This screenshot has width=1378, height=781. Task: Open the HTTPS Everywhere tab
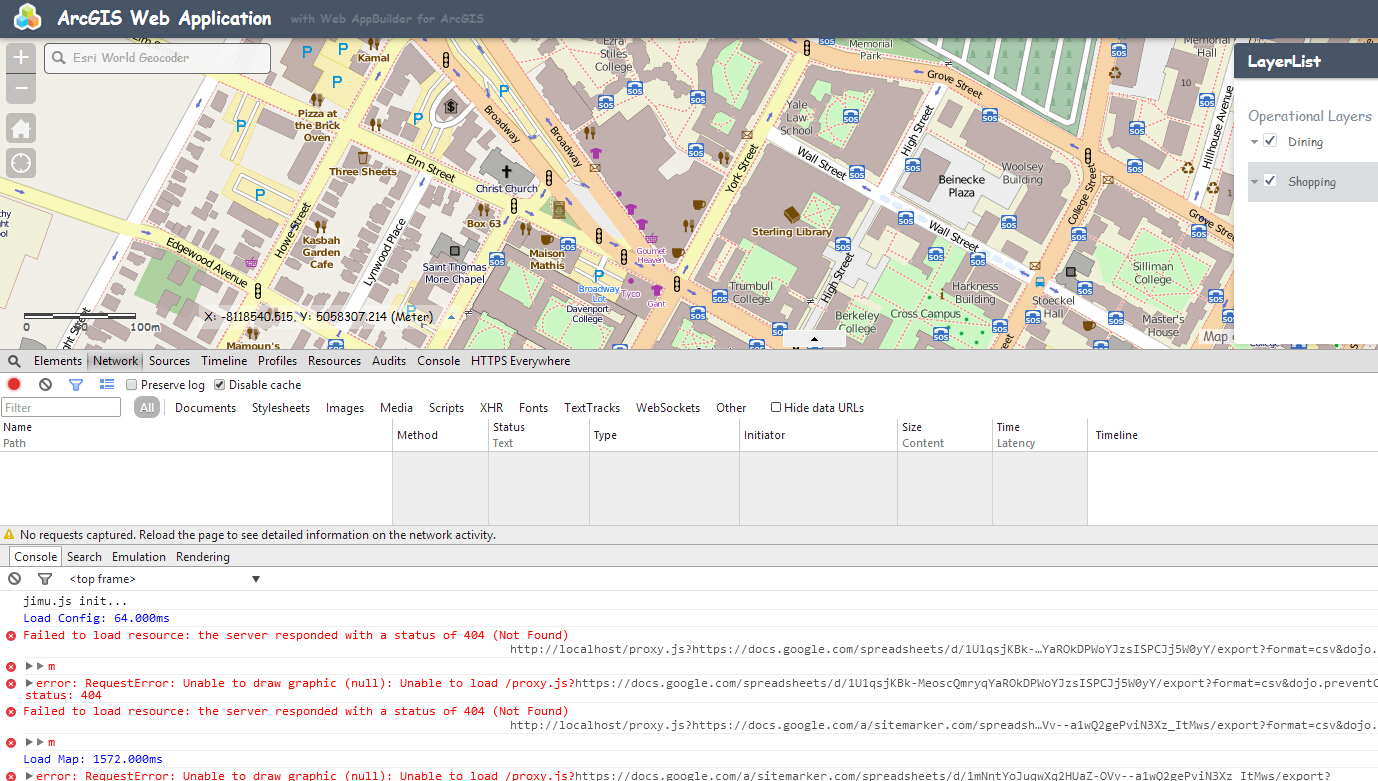(x=520, y=361)
